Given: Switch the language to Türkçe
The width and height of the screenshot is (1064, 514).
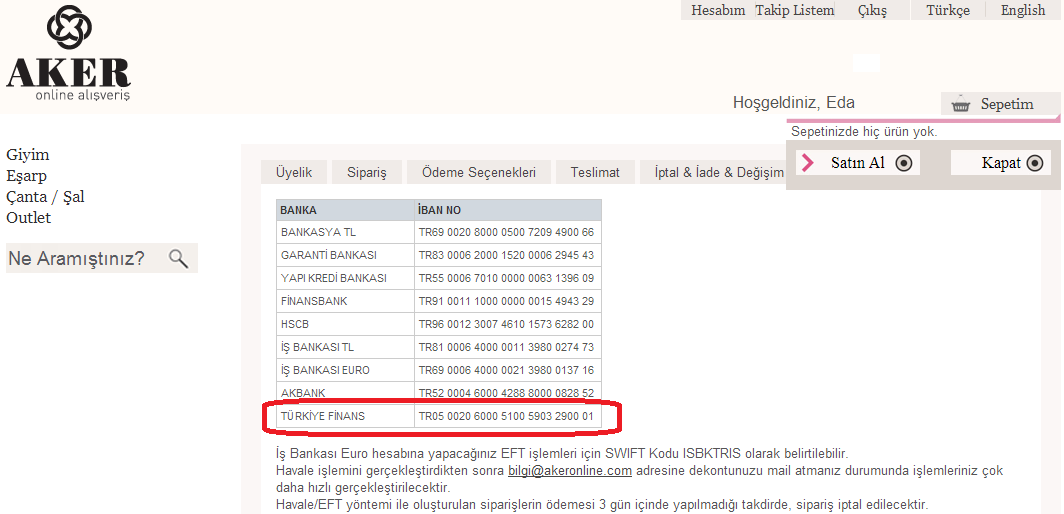Looking at the screenshot, I should [948, 10].
